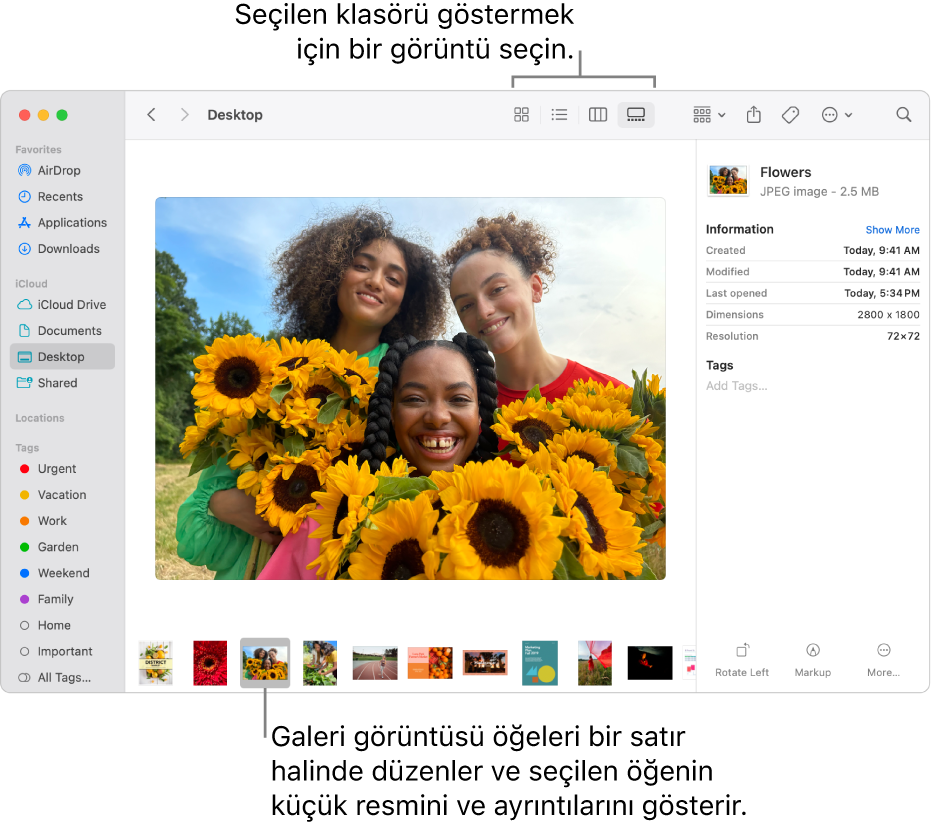
Task: Click the Locations sidebar heading
Action: tap(40, 418)
